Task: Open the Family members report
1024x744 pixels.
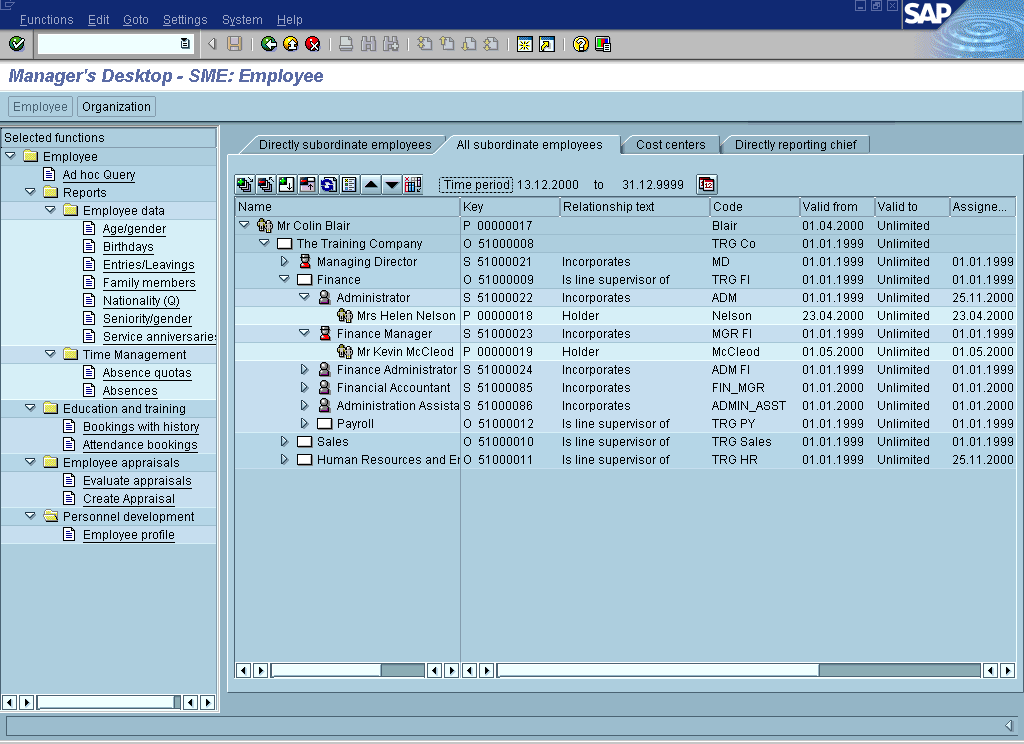Action: [x=149, y=282]
